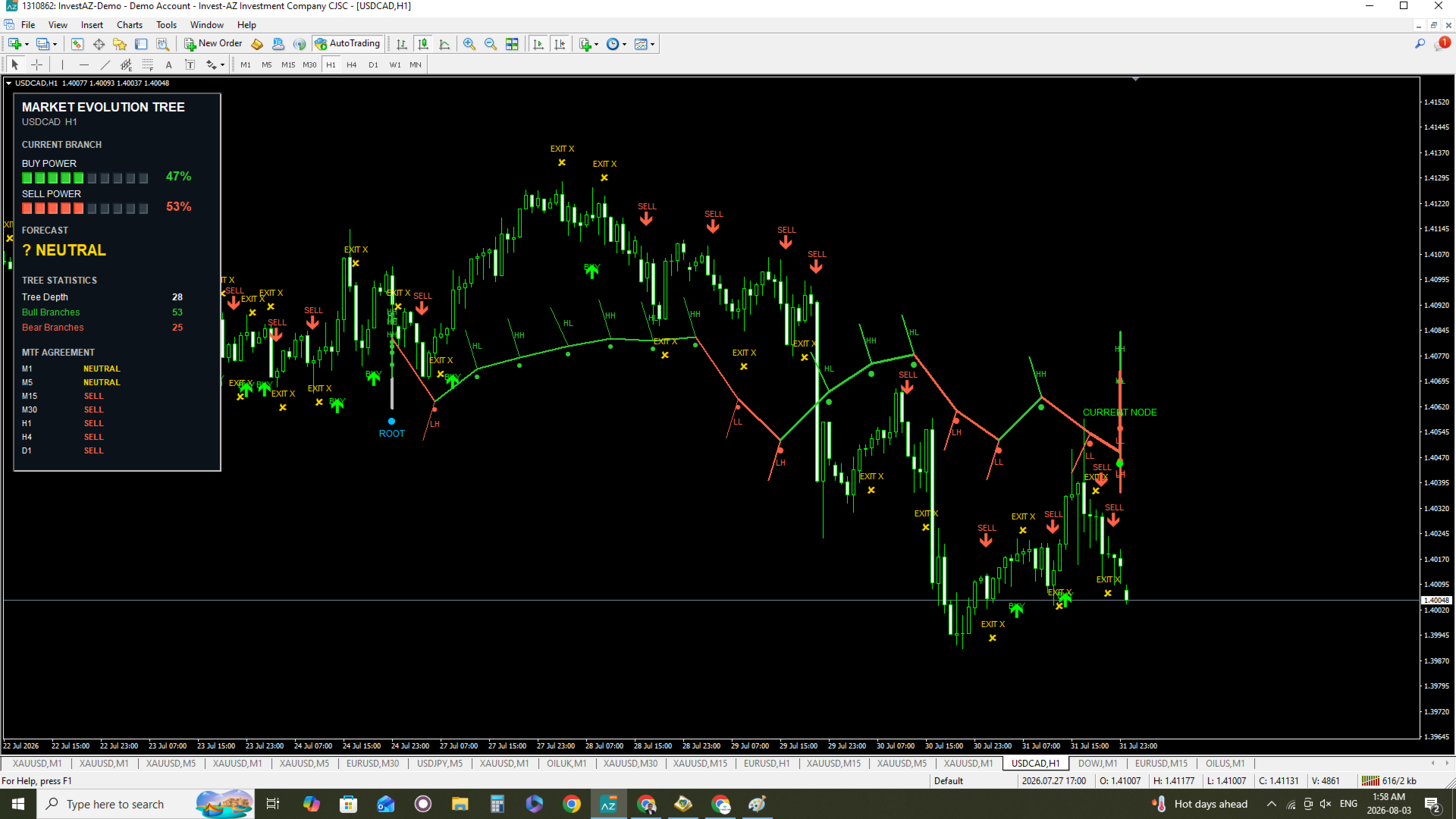
Task: Select the crosshair tool
Action: click(x=36, y=64)
